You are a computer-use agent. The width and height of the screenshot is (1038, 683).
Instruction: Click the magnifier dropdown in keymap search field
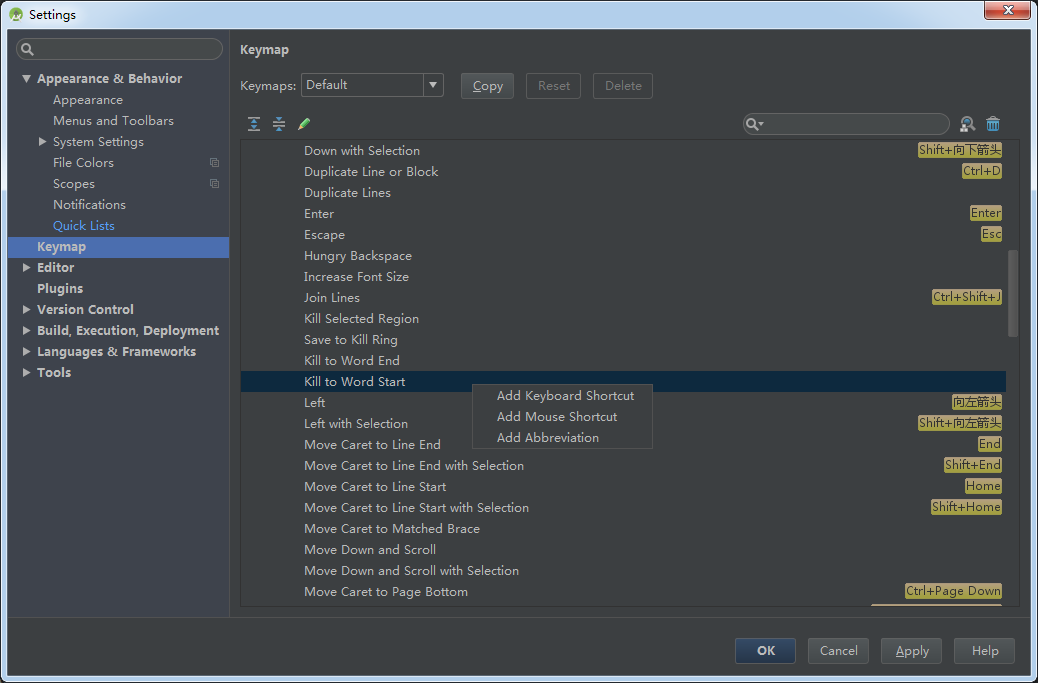755,124
